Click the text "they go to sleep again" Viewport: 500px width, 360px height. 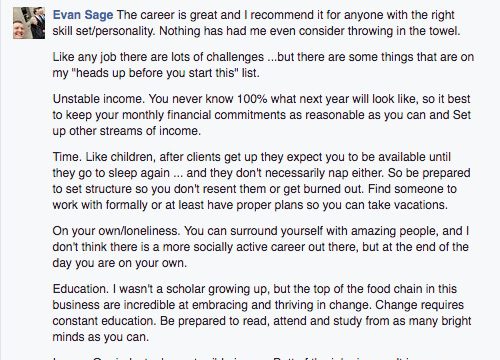(111, 173)
